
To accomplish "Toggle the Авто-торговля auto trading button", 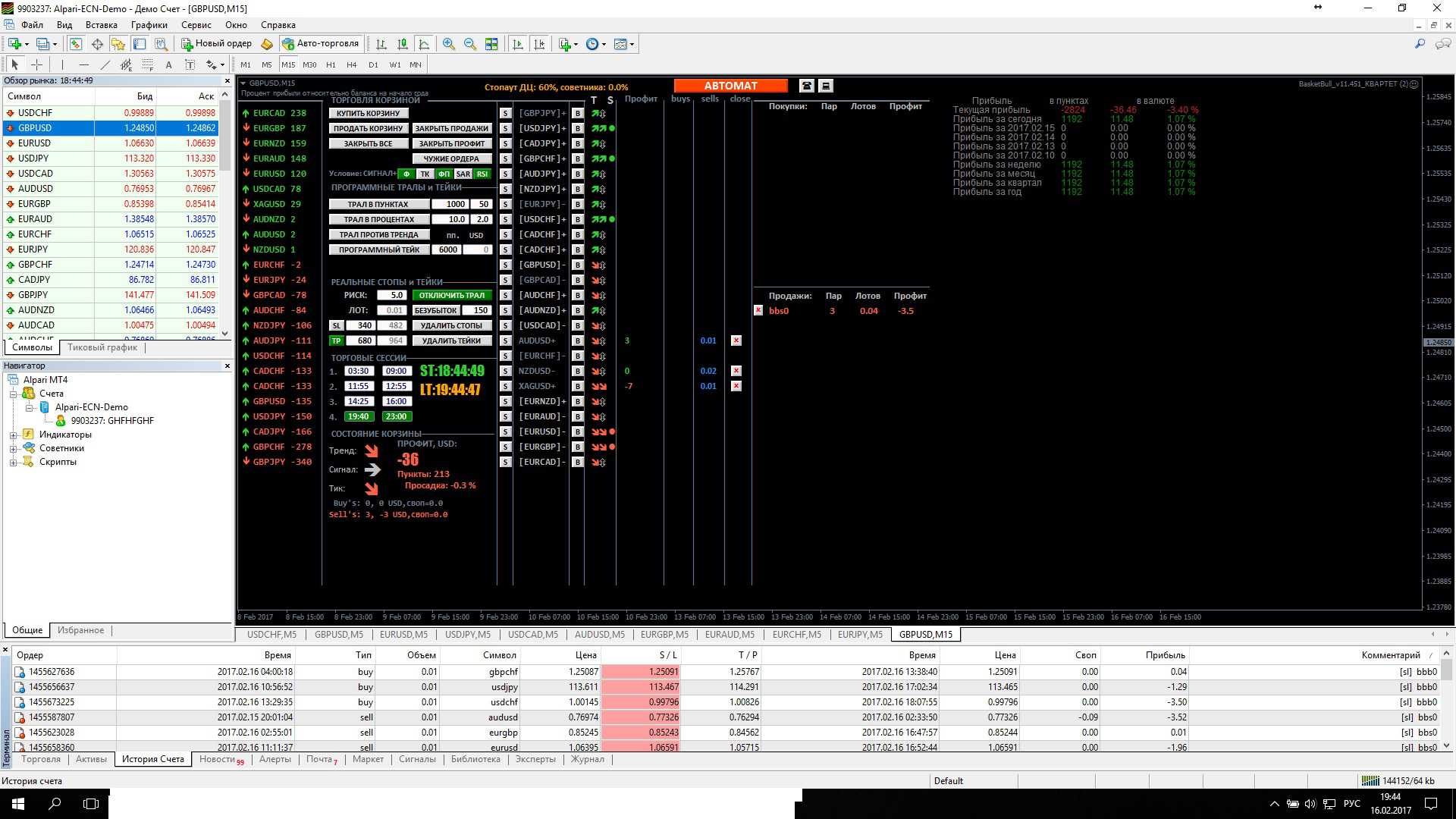I will tap(320, 43).
